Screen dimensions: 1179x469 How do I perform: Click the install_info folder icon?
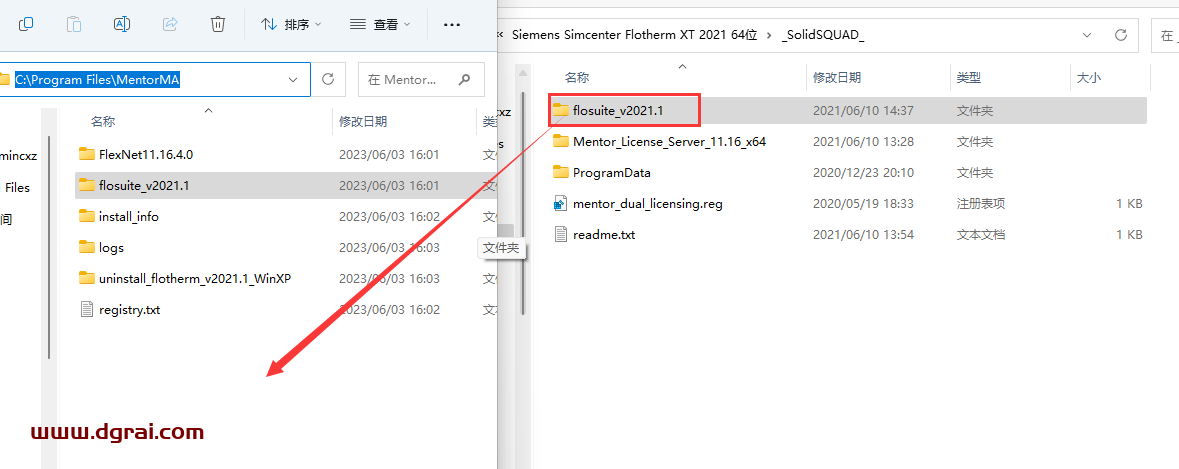tap(87, 216)
